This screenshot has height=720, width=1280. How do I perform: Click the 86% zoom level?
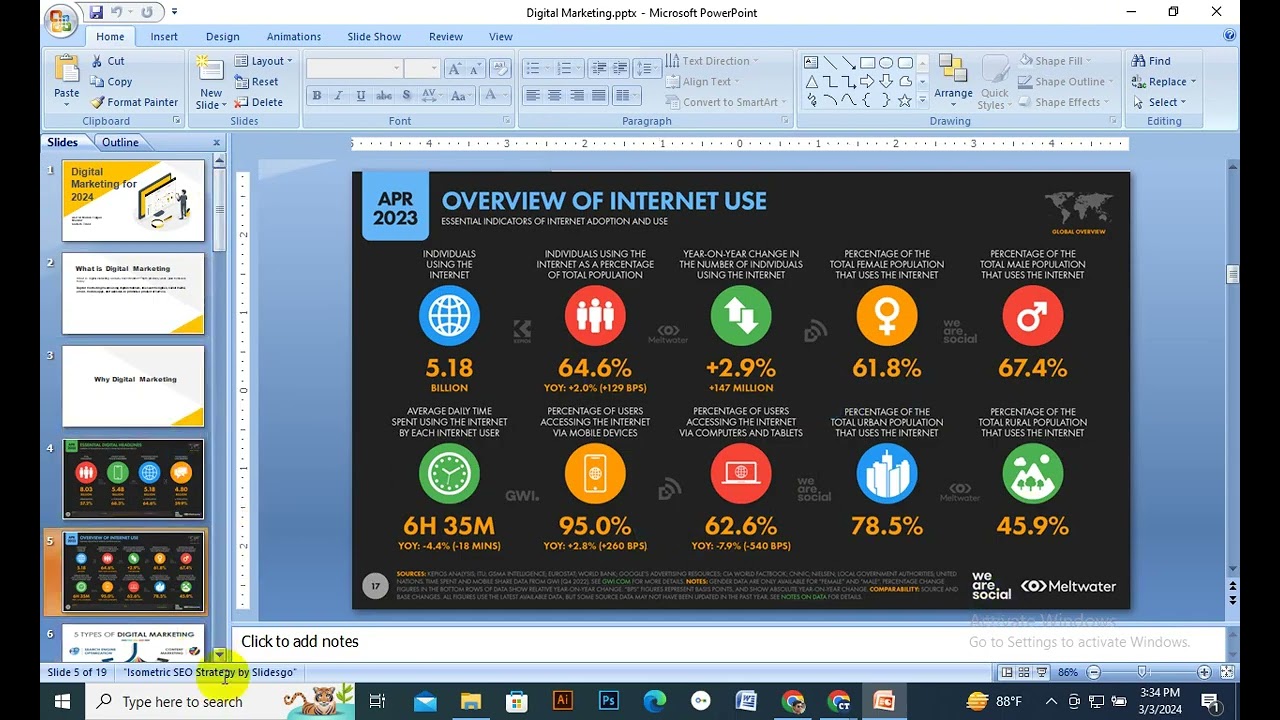1068,672
